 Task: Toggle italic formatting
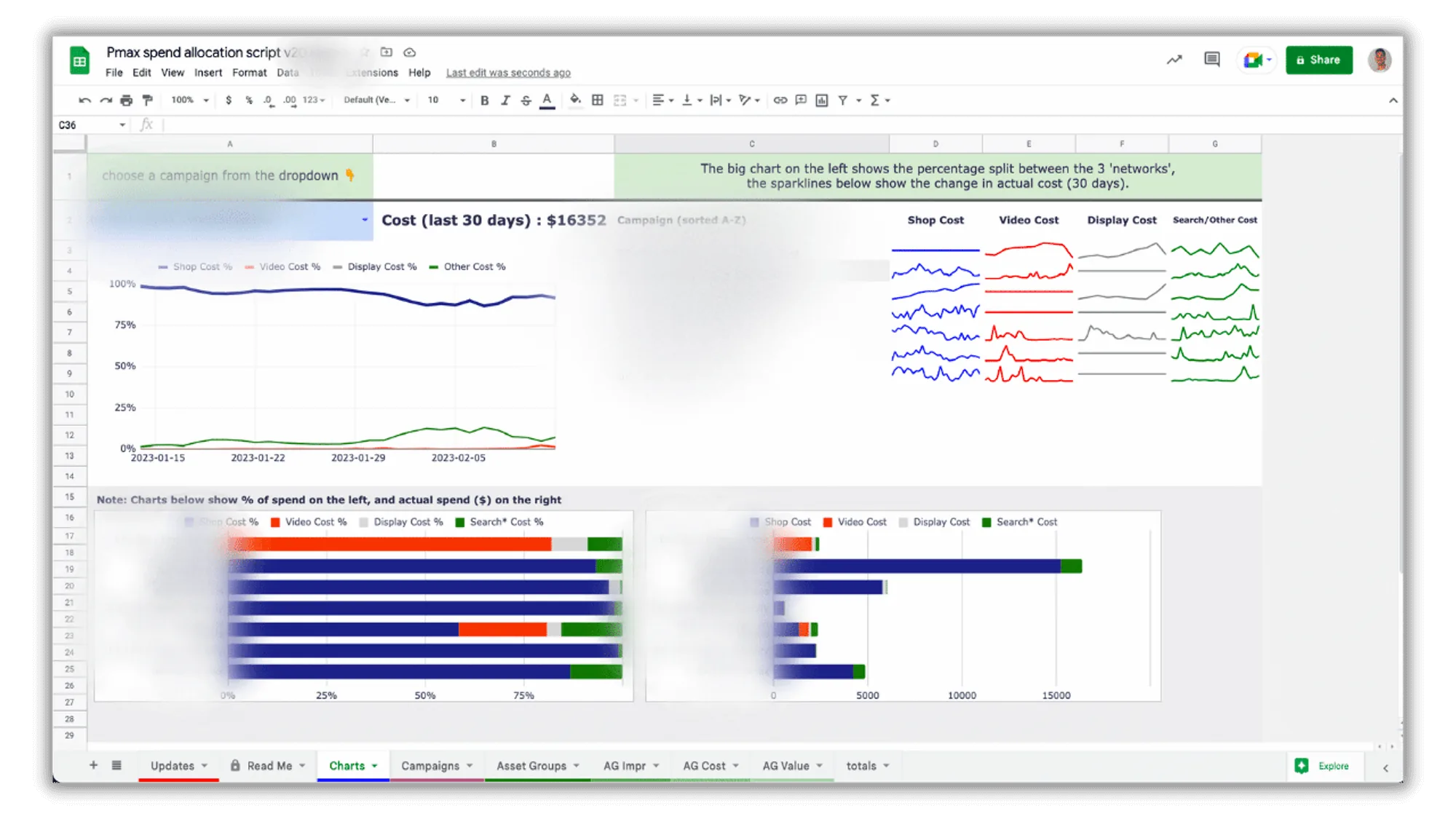click(505, 100)
